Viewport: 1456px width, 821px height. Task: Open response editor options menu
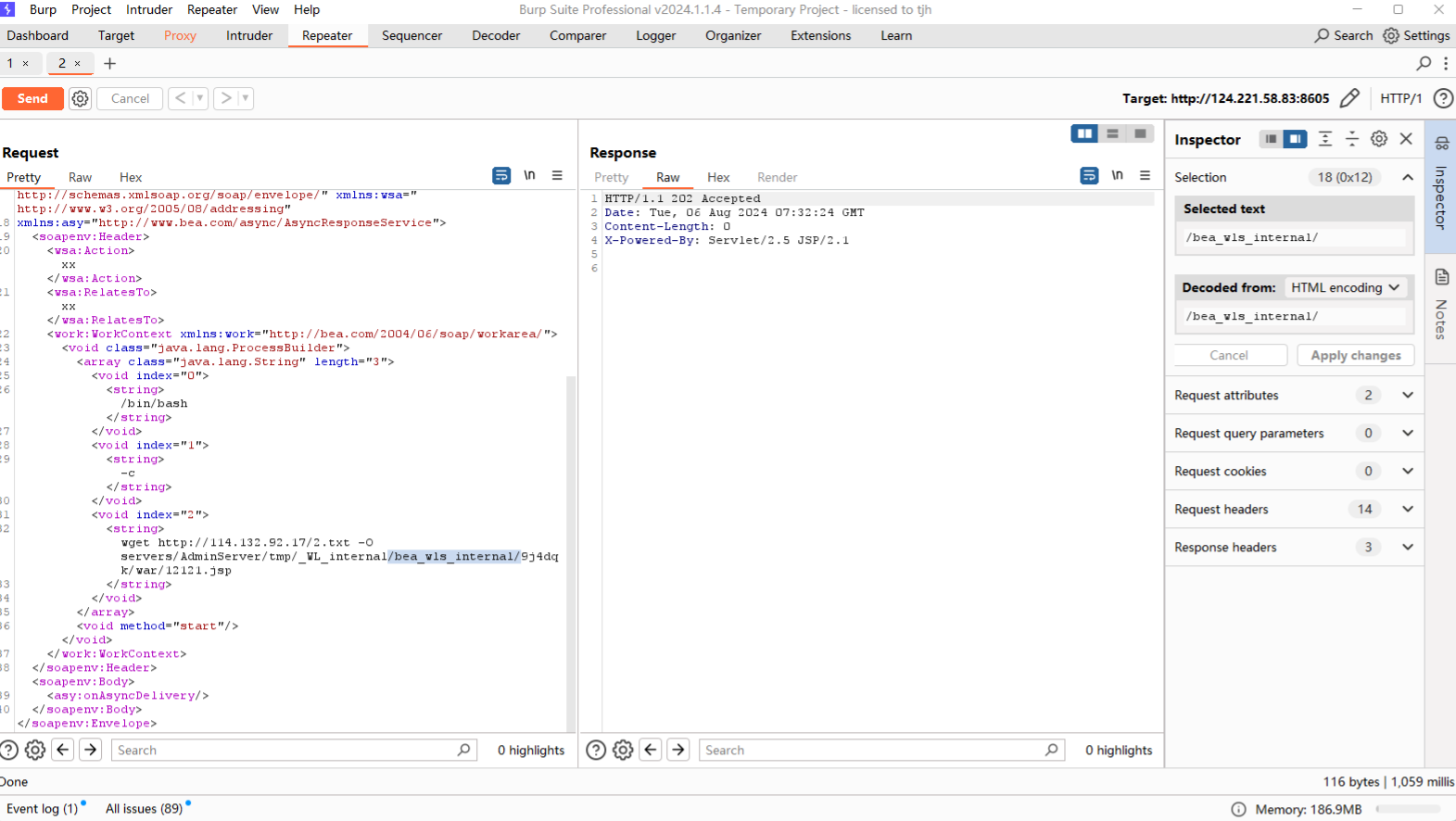(1146, 175)
